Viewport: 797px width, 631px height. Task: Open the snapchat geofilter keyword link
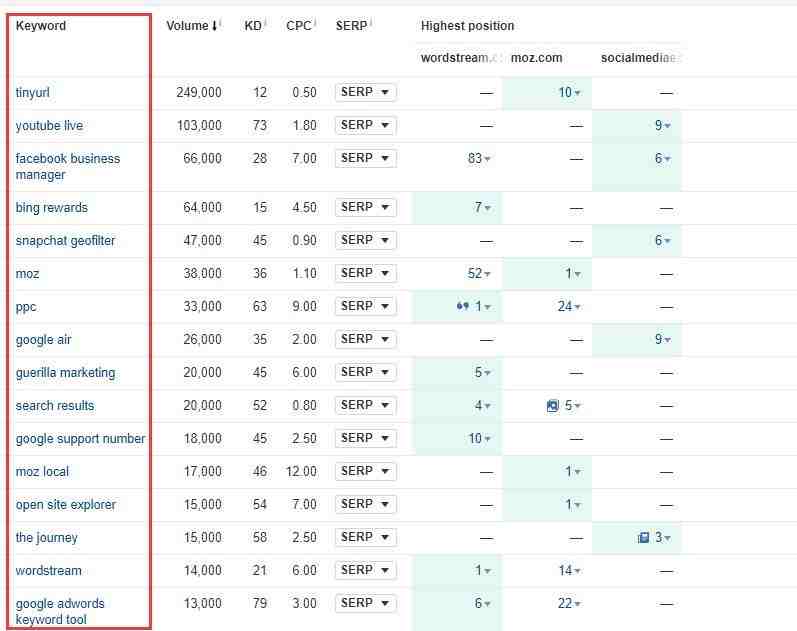click(x=65, y=241)
